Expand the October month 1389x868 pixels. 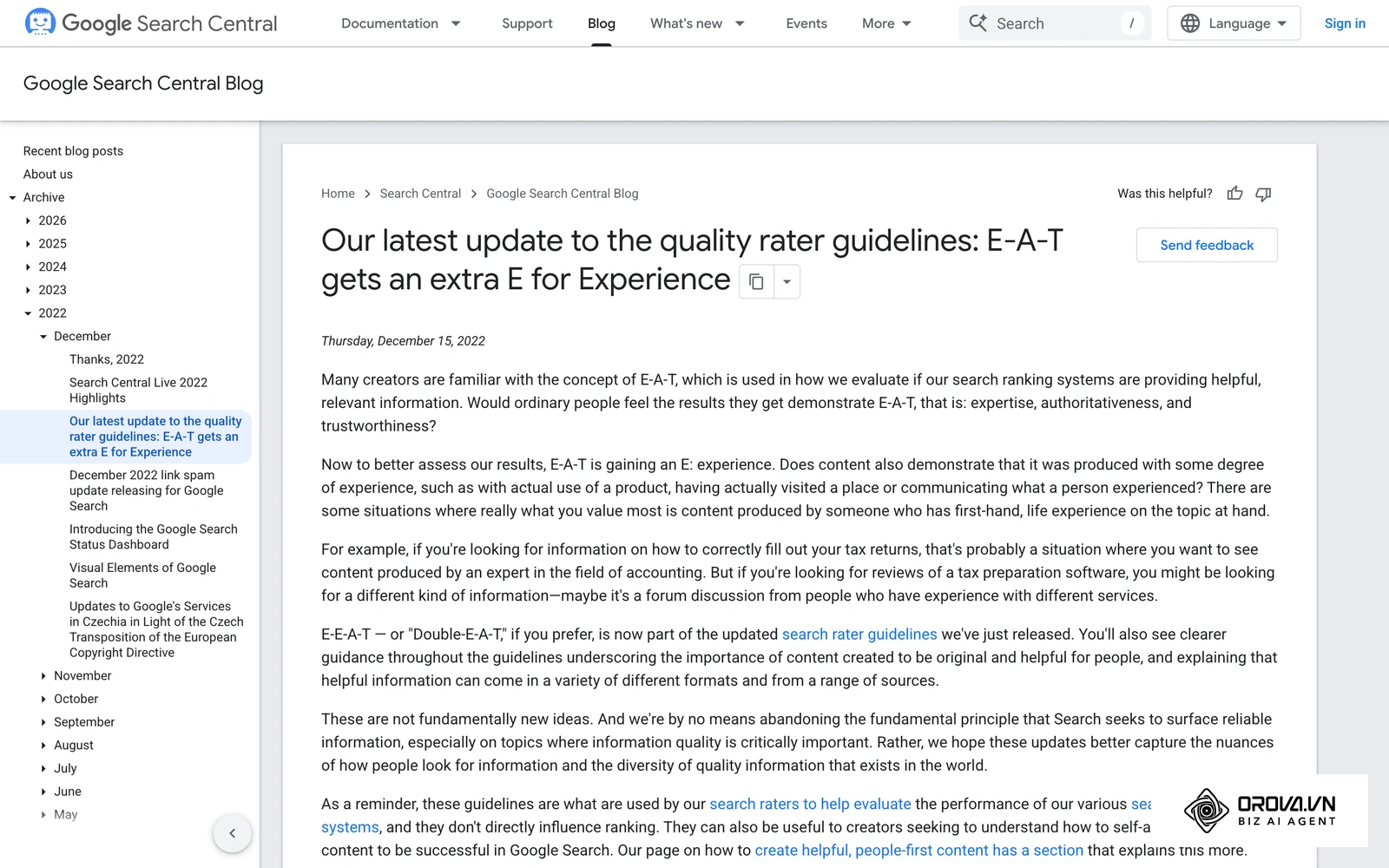pos(44,699)
